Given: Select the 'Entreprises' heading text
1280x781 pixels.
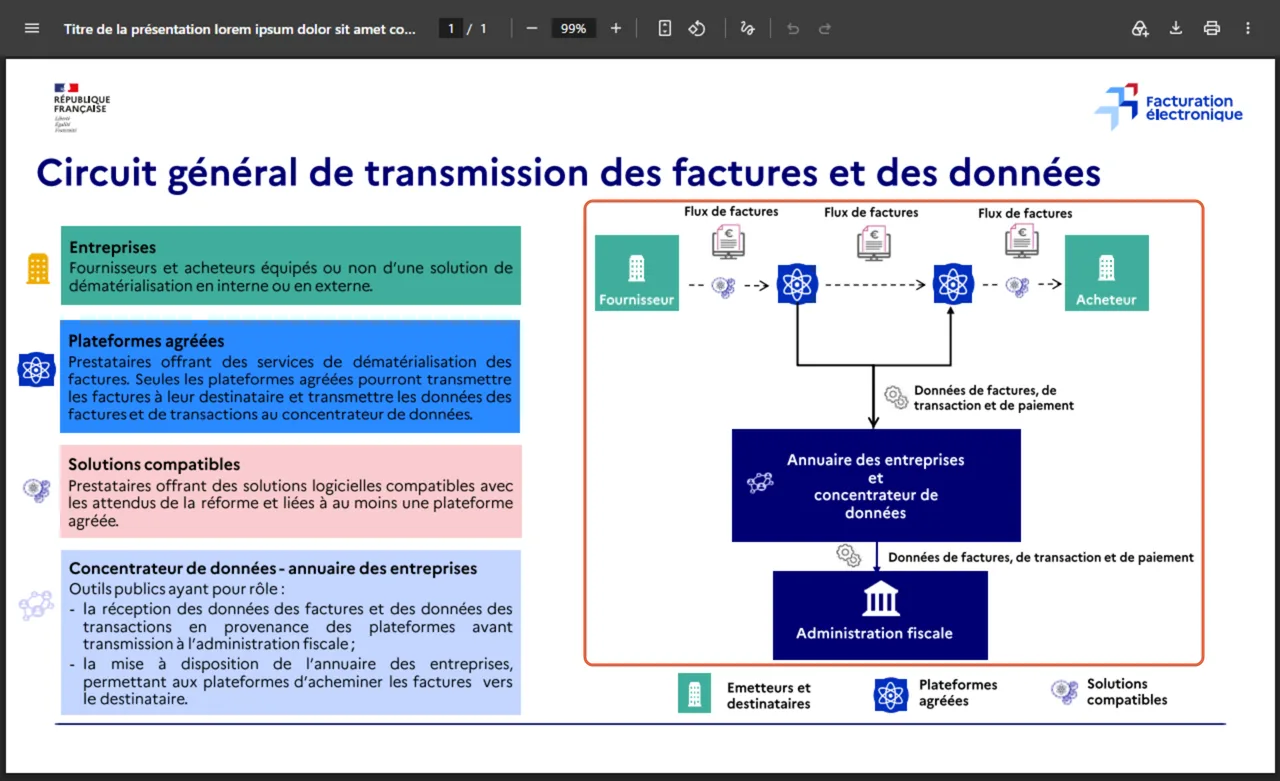Looking at the screenshot, I should [x=113, y=247].
